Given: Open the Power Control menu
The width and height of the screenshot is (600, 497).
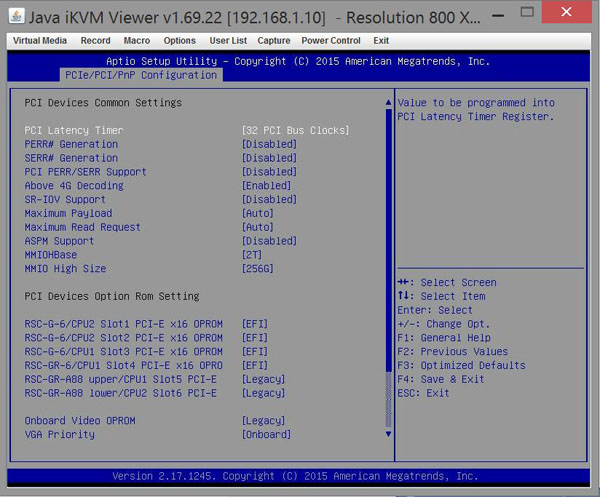Looking at the screenshot, I should (x=331, y=41).
